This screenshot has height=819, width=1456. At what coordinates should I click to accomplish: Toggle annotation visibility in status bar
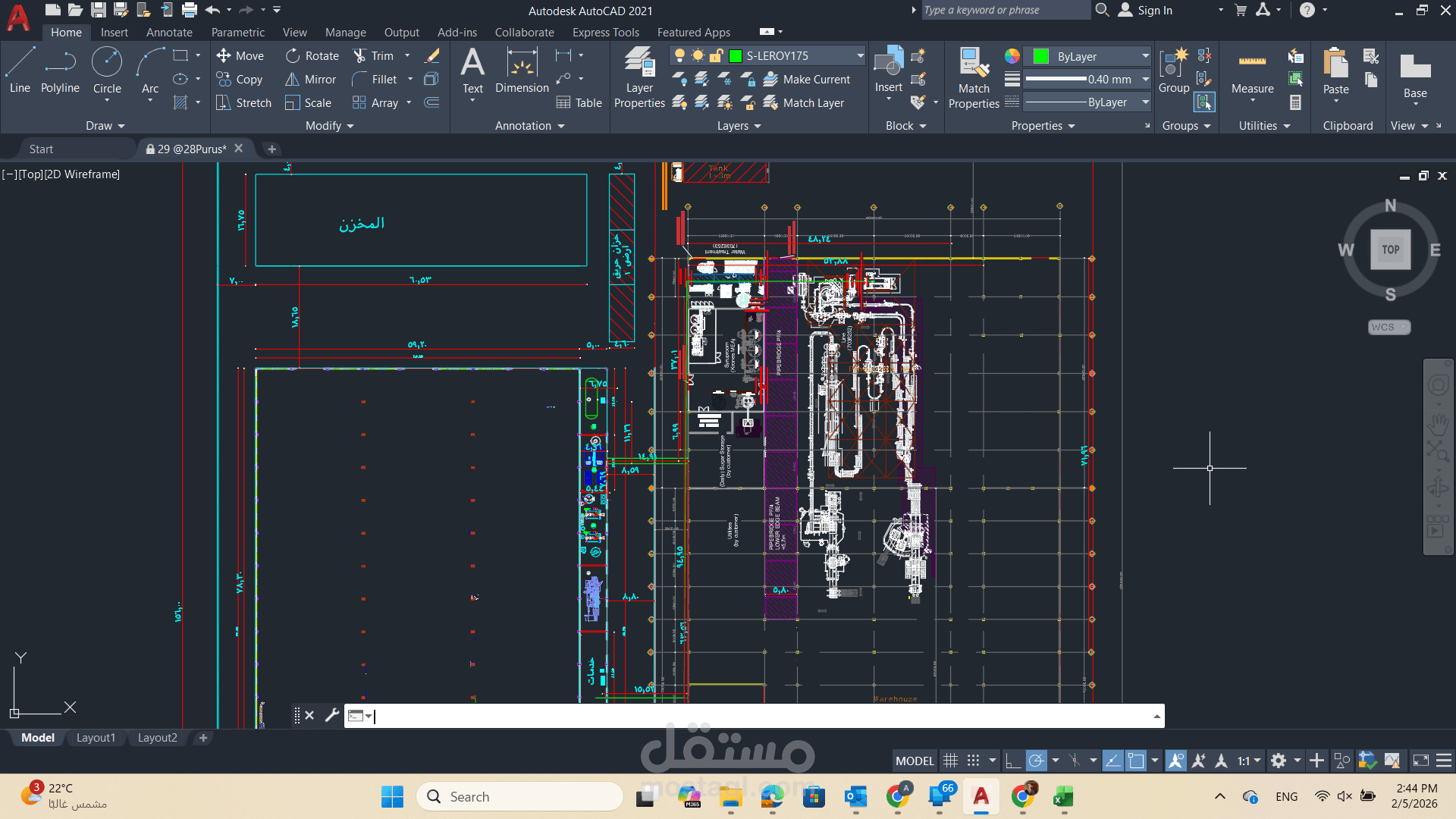pos(1176,761)
